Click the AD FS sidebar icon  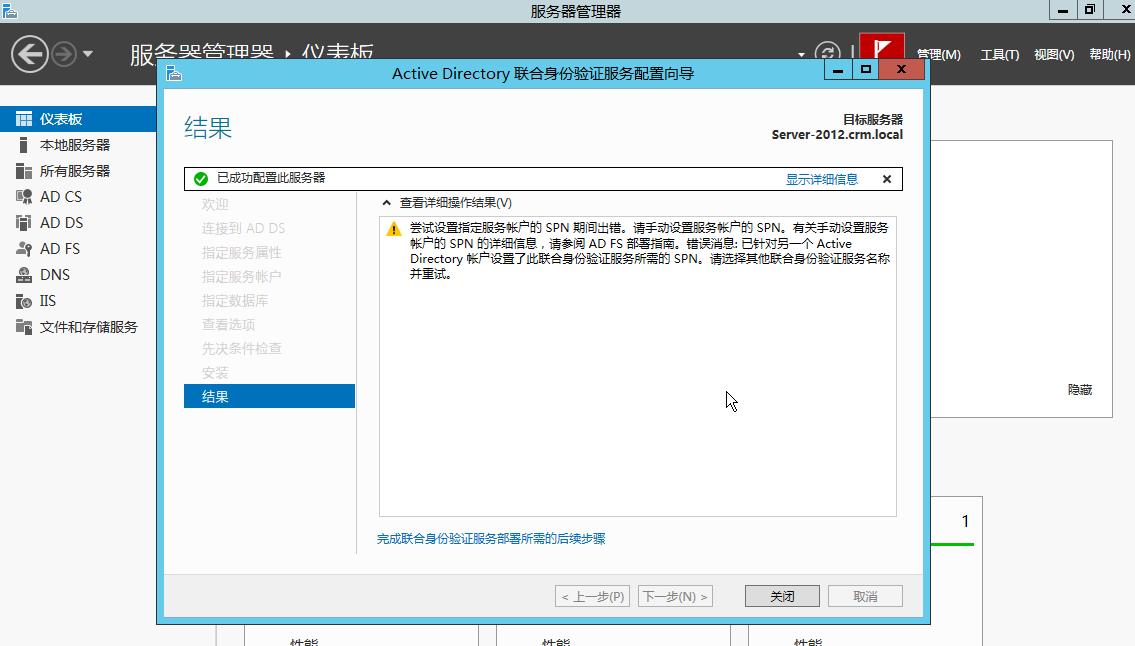(24, 249)
